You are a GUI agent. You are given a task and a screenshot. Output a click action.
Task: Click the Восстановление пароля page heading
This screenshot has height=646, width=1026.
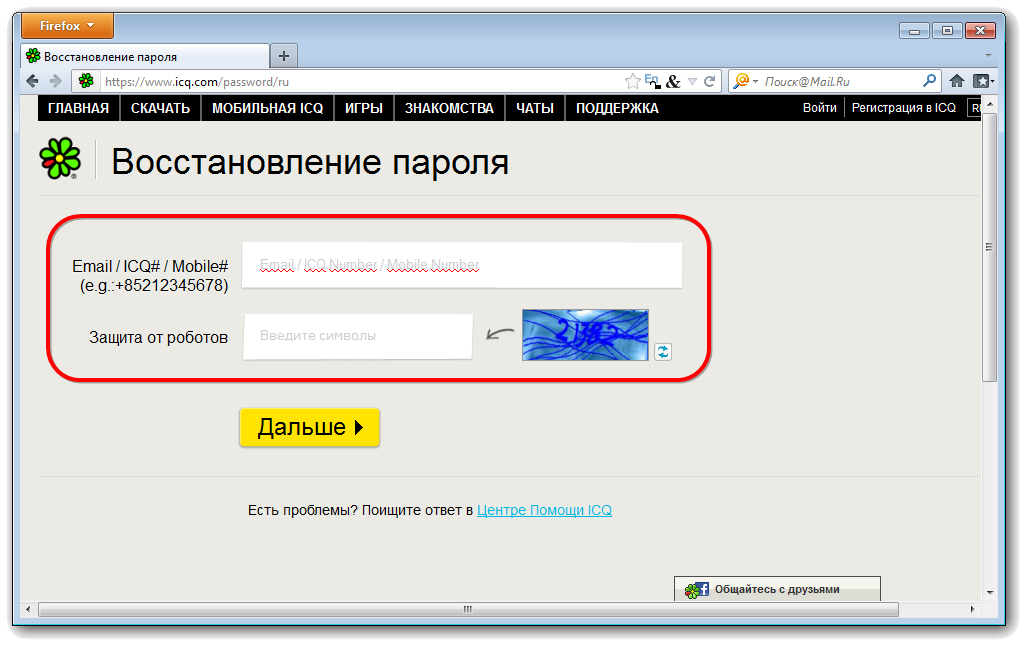tap(310, 162)
